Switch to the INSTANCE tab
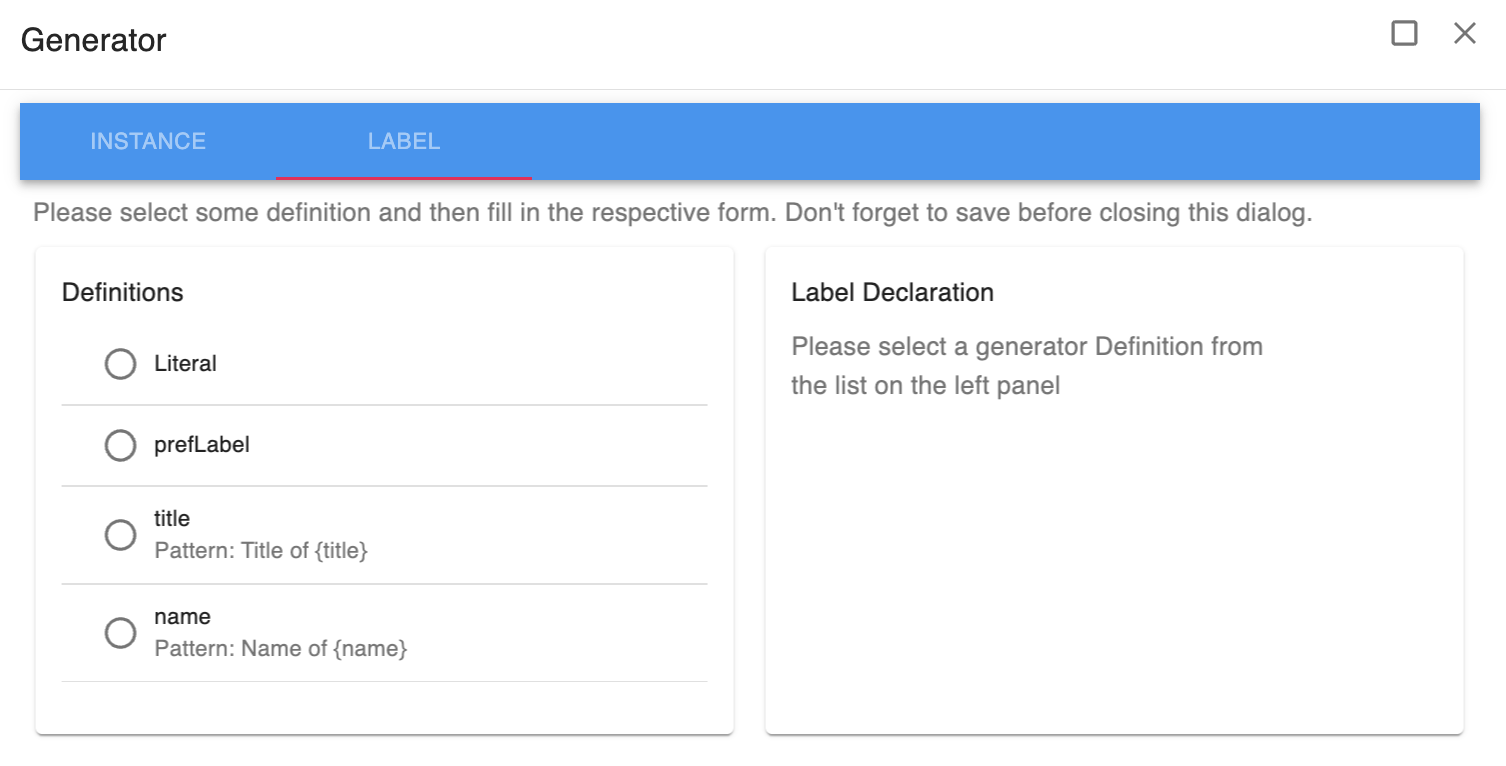Viewport: 1506px width, 766px height. [148, 141]
